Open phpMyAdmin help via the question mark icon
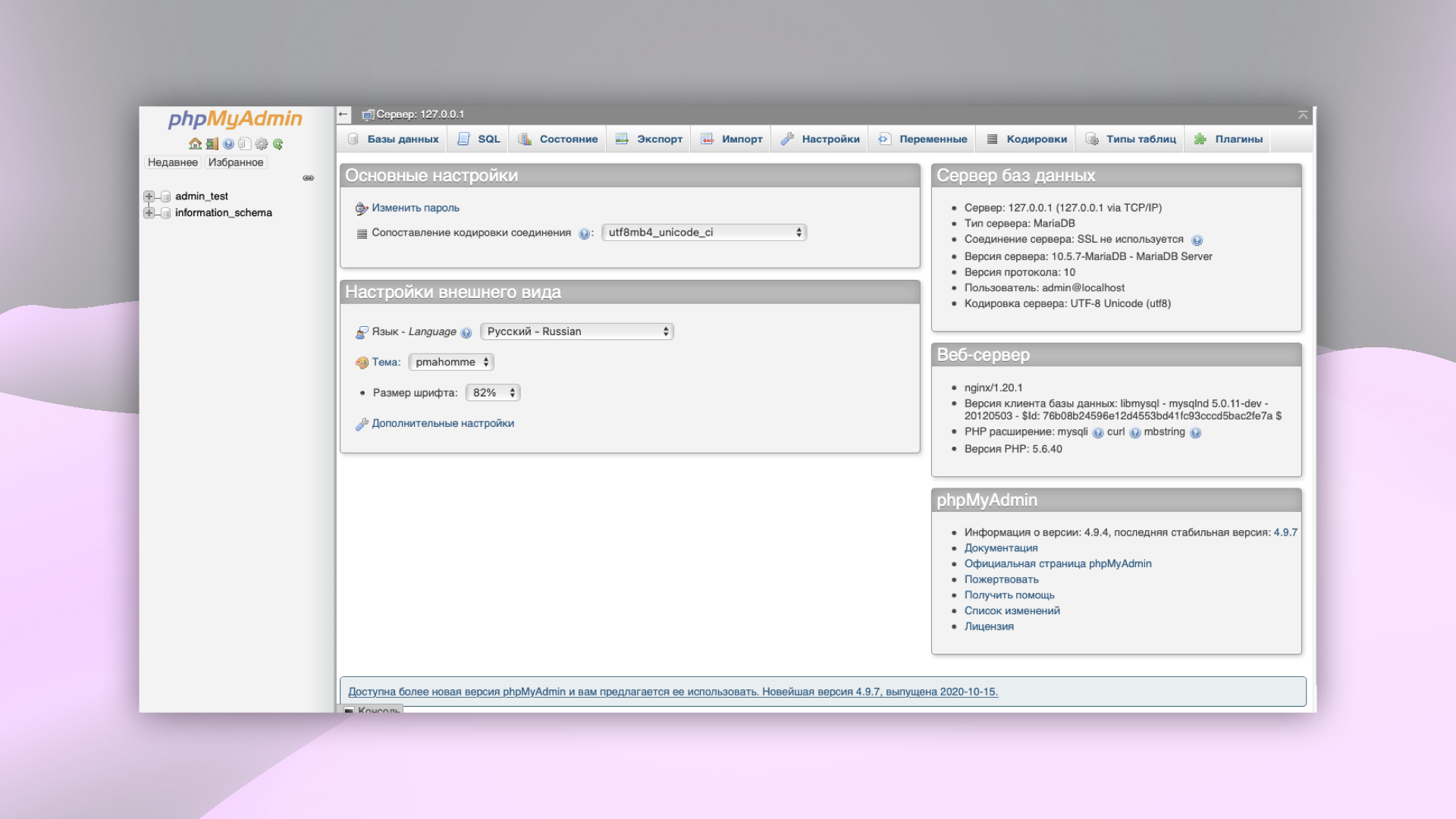 click(228, 143)
